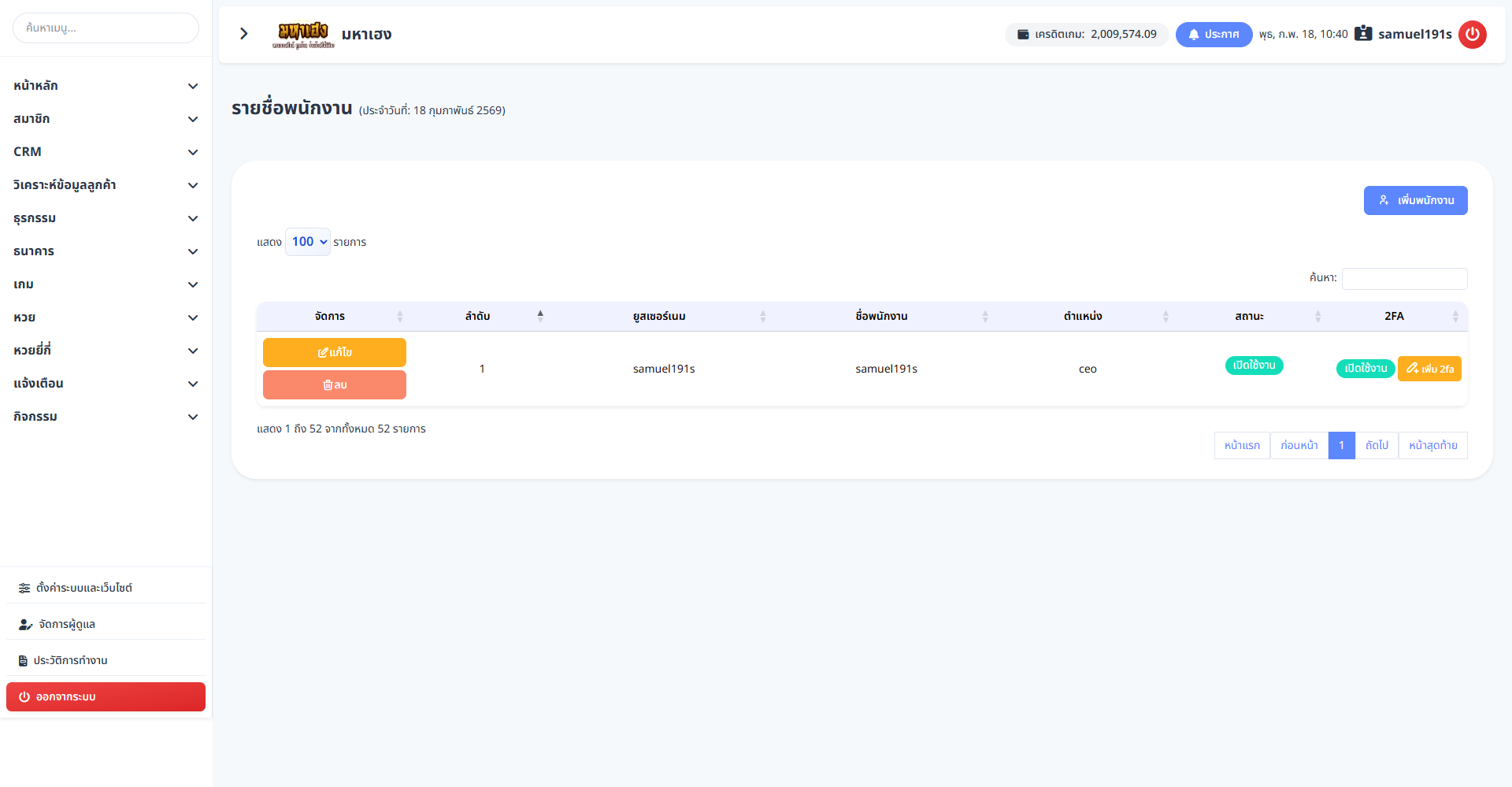1512x787 pixels.
Task: Click the เครดิตเกม wallet credit indicator
Action: (1087, 35)
